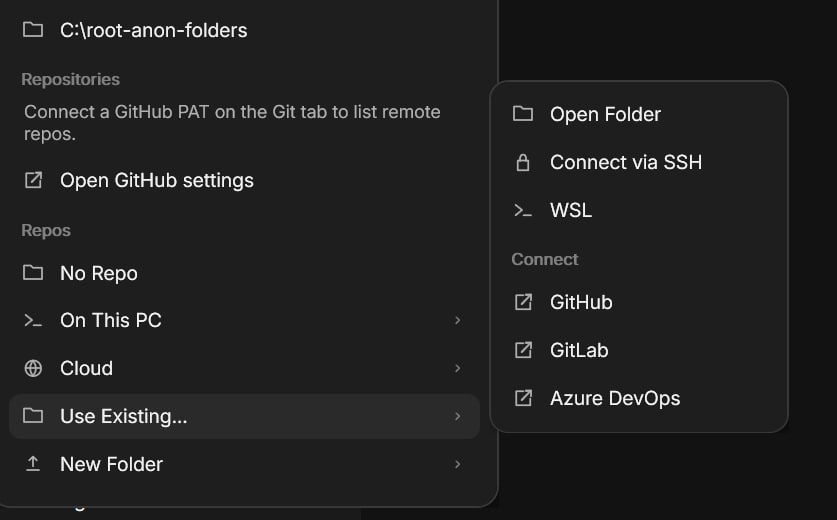Expand the Use Existing... chevron arrow
This screenshot has height=520, width=837.
[x=457, y=416]
